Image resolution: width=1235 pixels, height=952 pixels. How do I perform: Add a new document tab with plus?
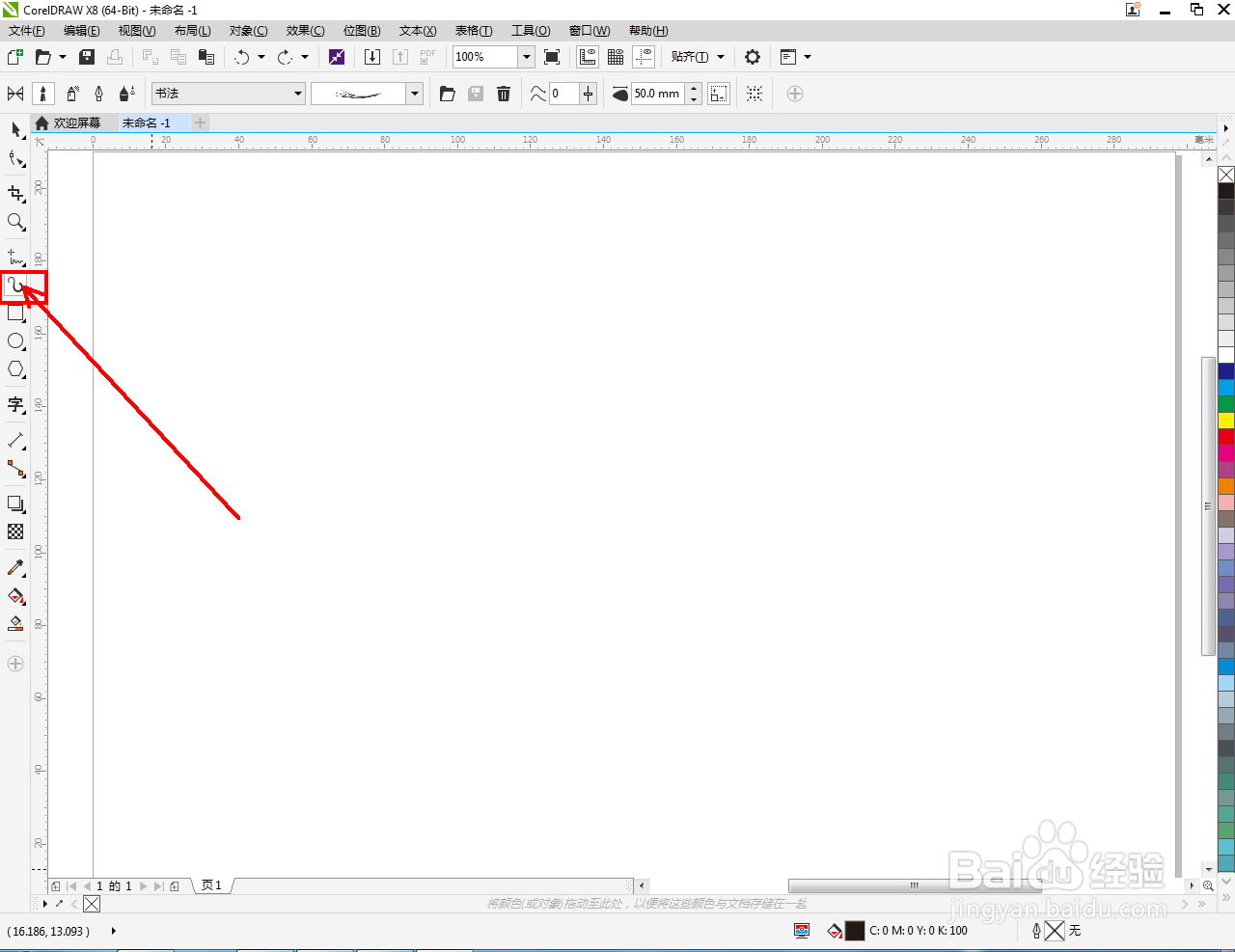click(200, 123)
